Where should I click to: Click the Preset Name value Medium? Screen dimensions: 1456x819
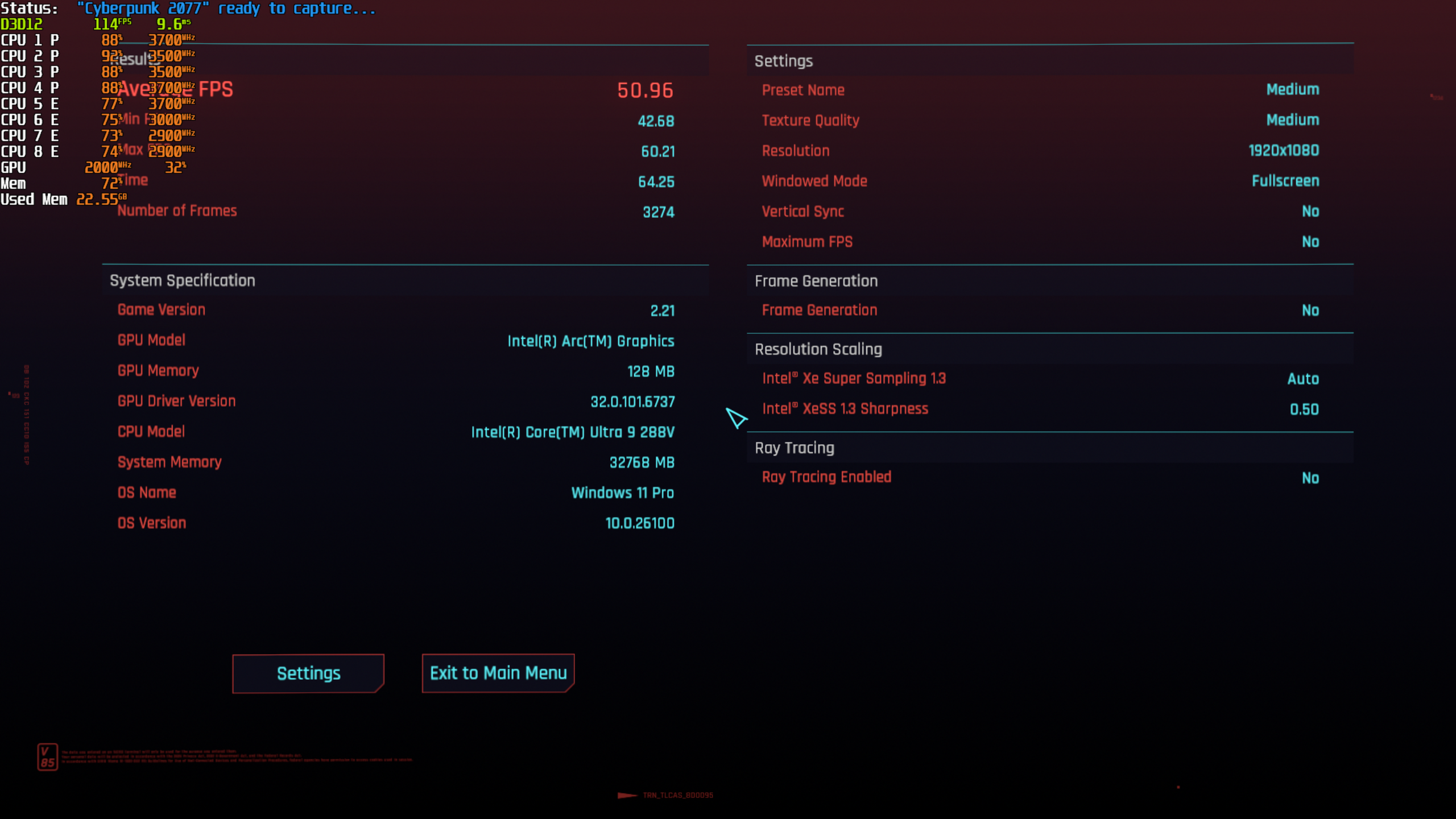tap(1292, 90)
